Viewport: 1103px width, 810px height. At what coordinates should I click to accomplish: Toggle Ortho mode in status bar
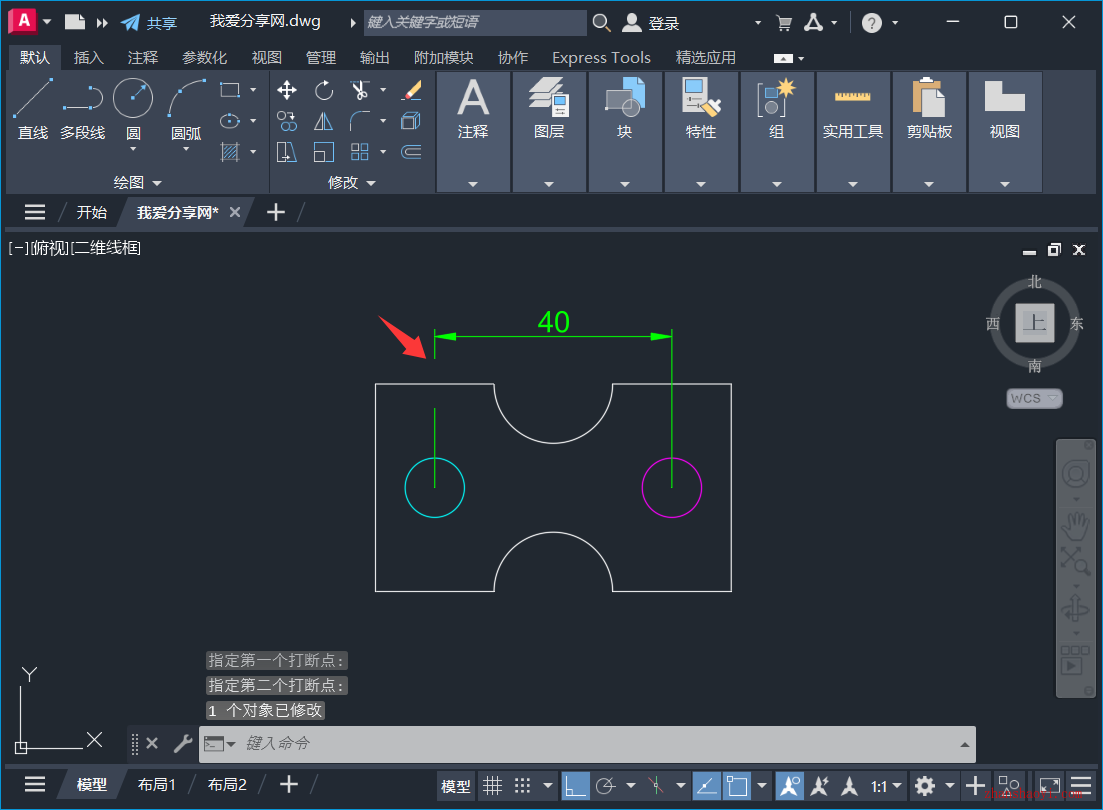(x=575, y=785)
